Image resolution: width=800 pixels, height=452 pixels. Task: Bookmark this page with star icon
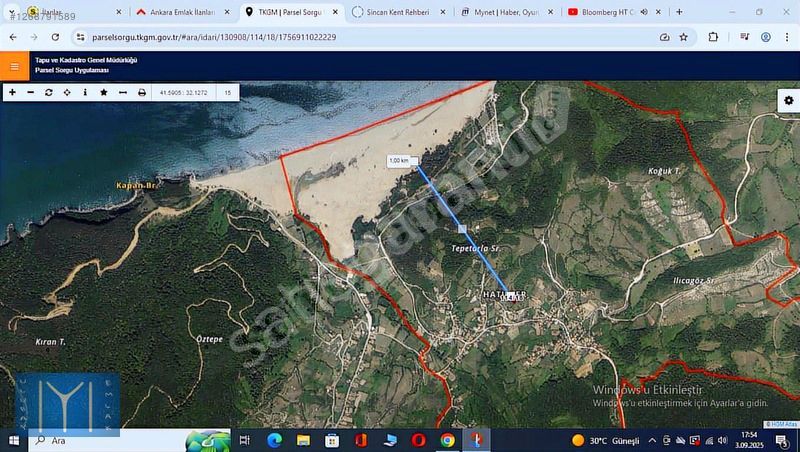(684, 37)
